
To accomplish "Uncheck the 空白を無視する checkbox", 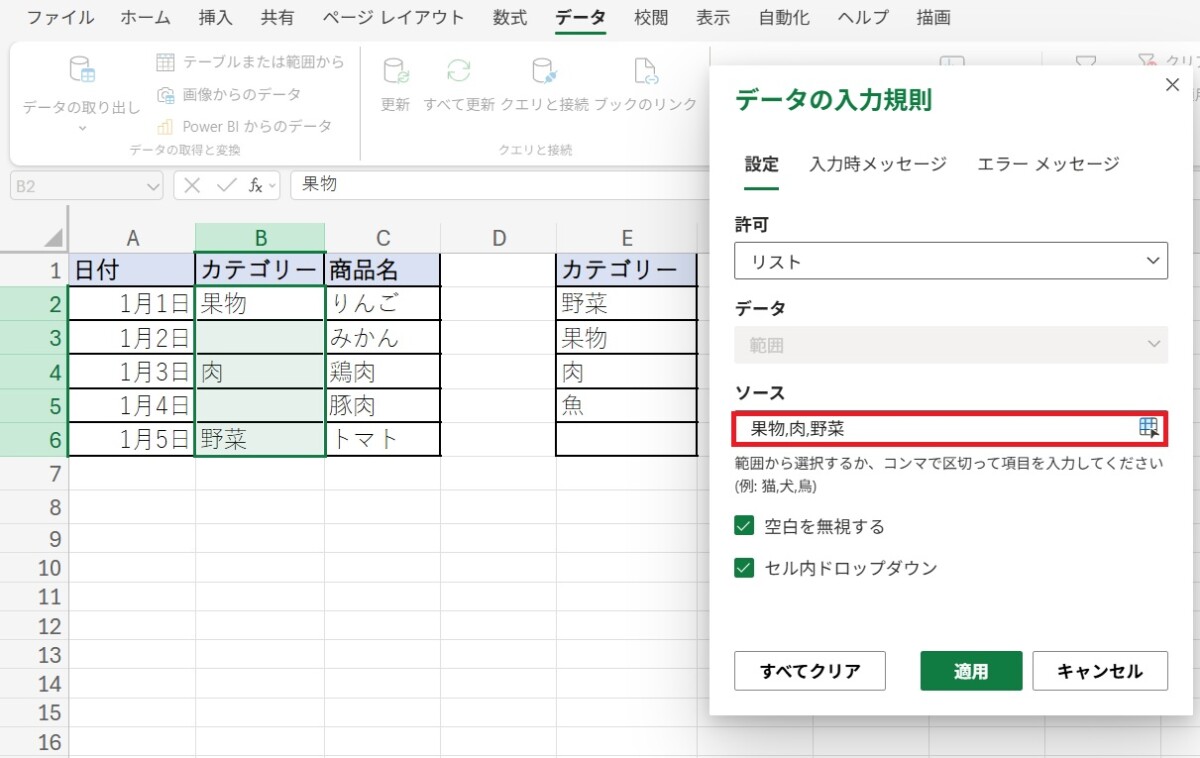I will click(743, 526).
